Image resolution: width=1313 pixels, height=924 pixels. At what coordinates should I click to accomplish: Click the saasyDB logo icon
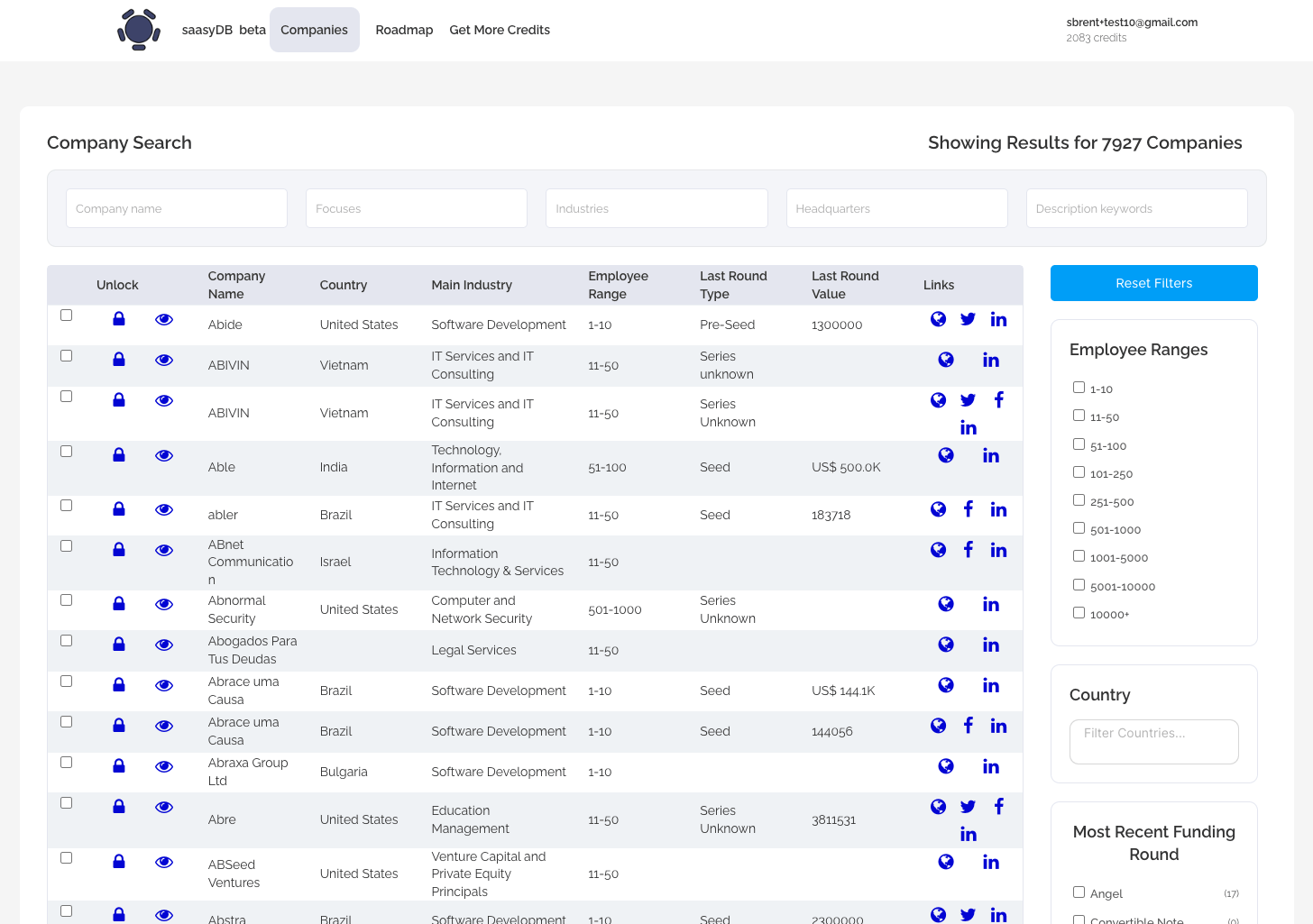(139, 30)
